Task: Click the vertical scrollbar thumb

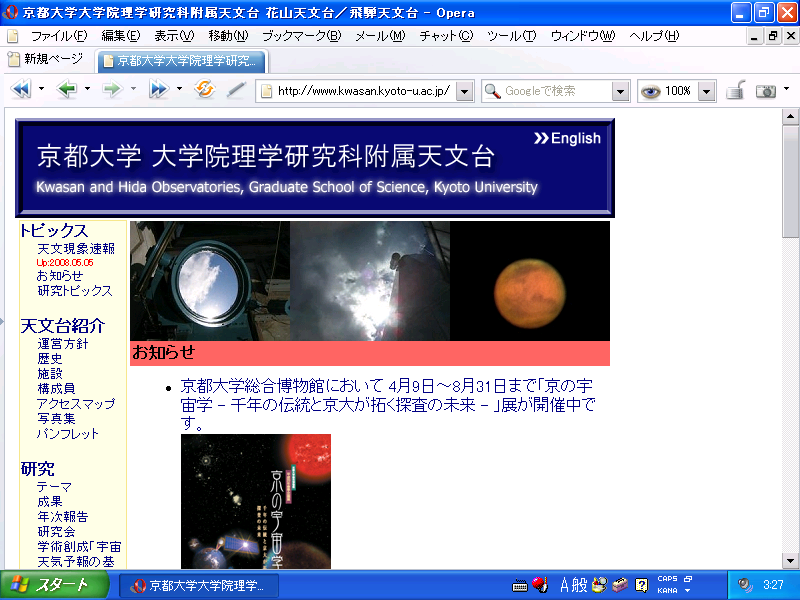Action: click(x=790, y=181)
